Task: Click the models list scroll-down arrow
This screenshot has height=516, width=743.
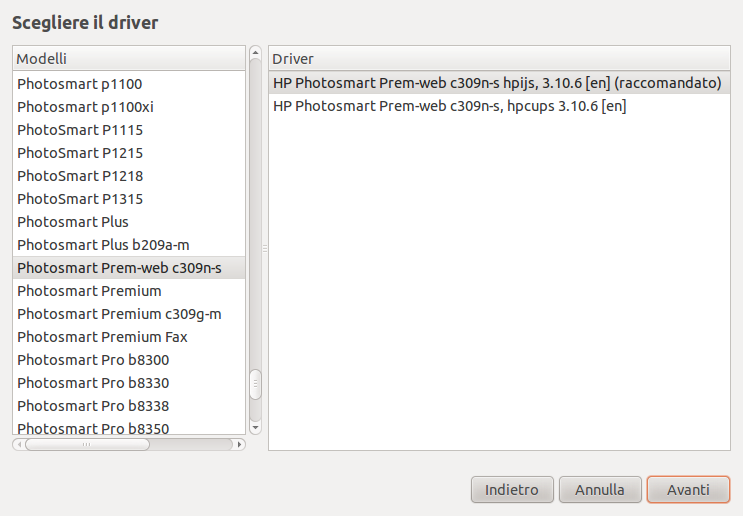Action: [255, 427]
